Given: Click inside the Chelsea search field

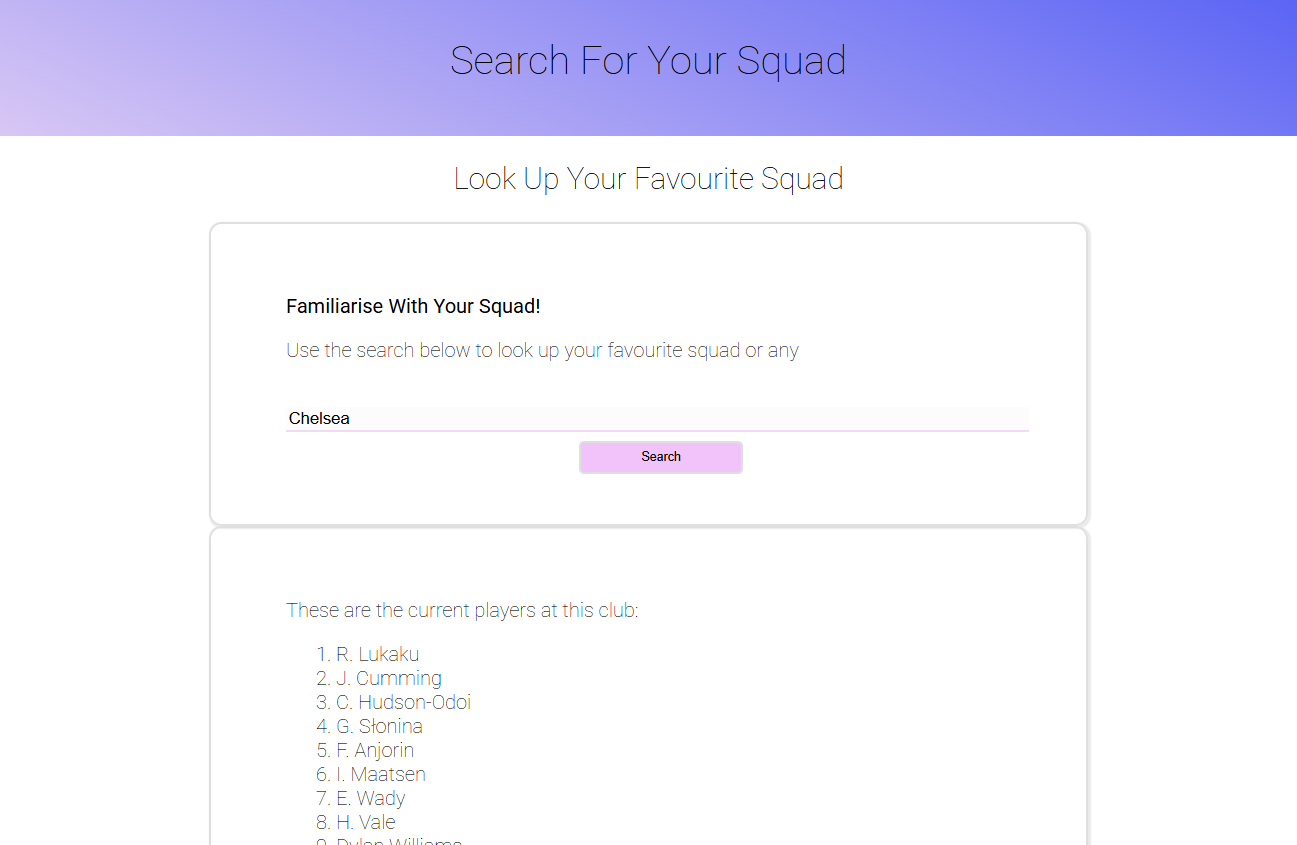Looking at the screenshot, I should tap(657, 418).
